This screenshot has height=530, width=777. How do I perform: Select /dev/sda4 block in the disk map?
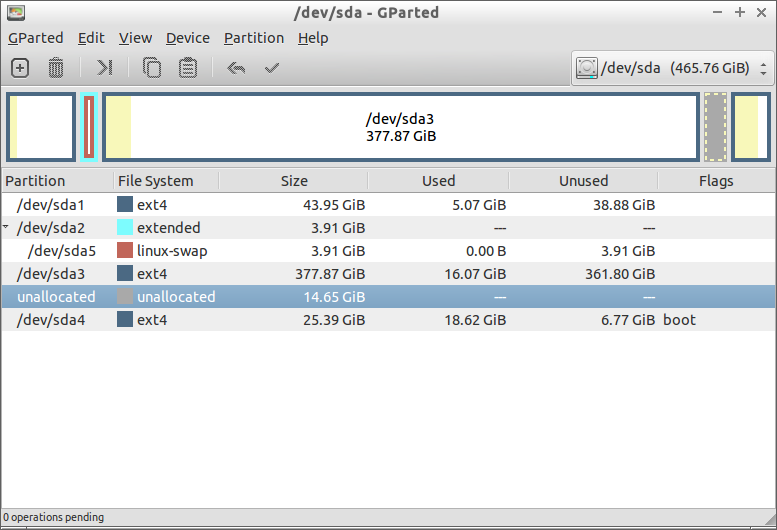[x=751, y=127]
